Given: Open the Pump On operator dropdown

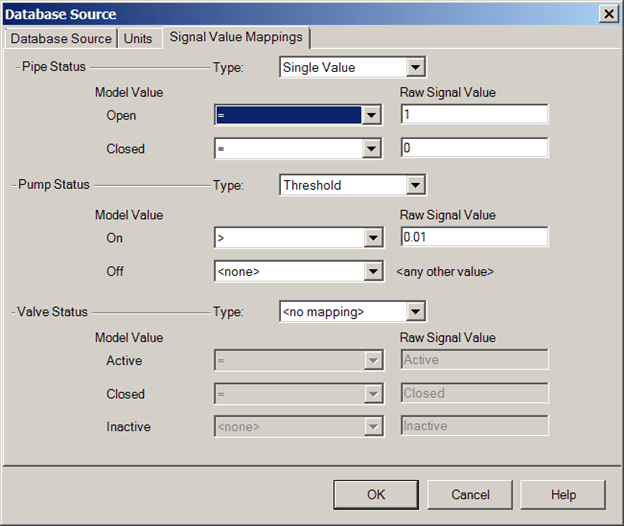Looking at the screenshot, I should coord(299,238).
